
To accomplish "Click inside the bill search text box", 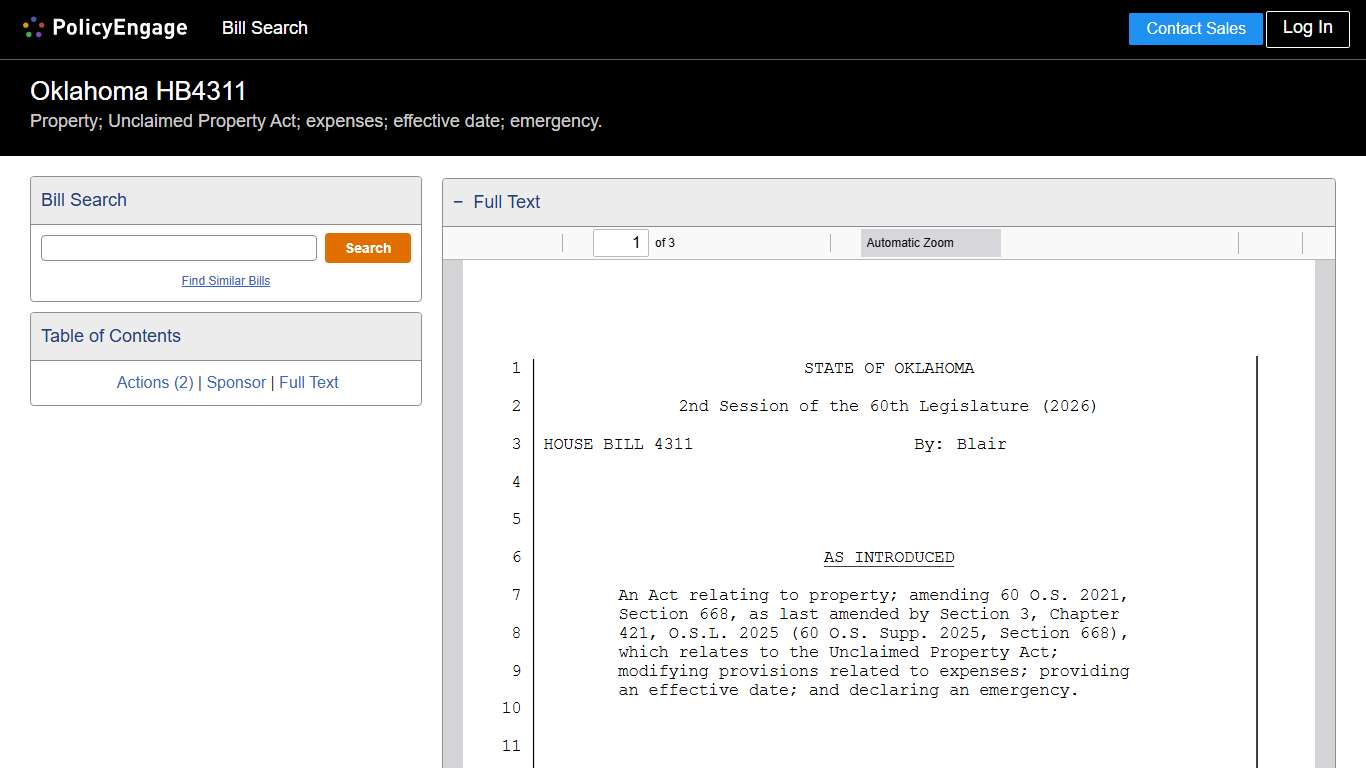I will click(x=178, y=247).
